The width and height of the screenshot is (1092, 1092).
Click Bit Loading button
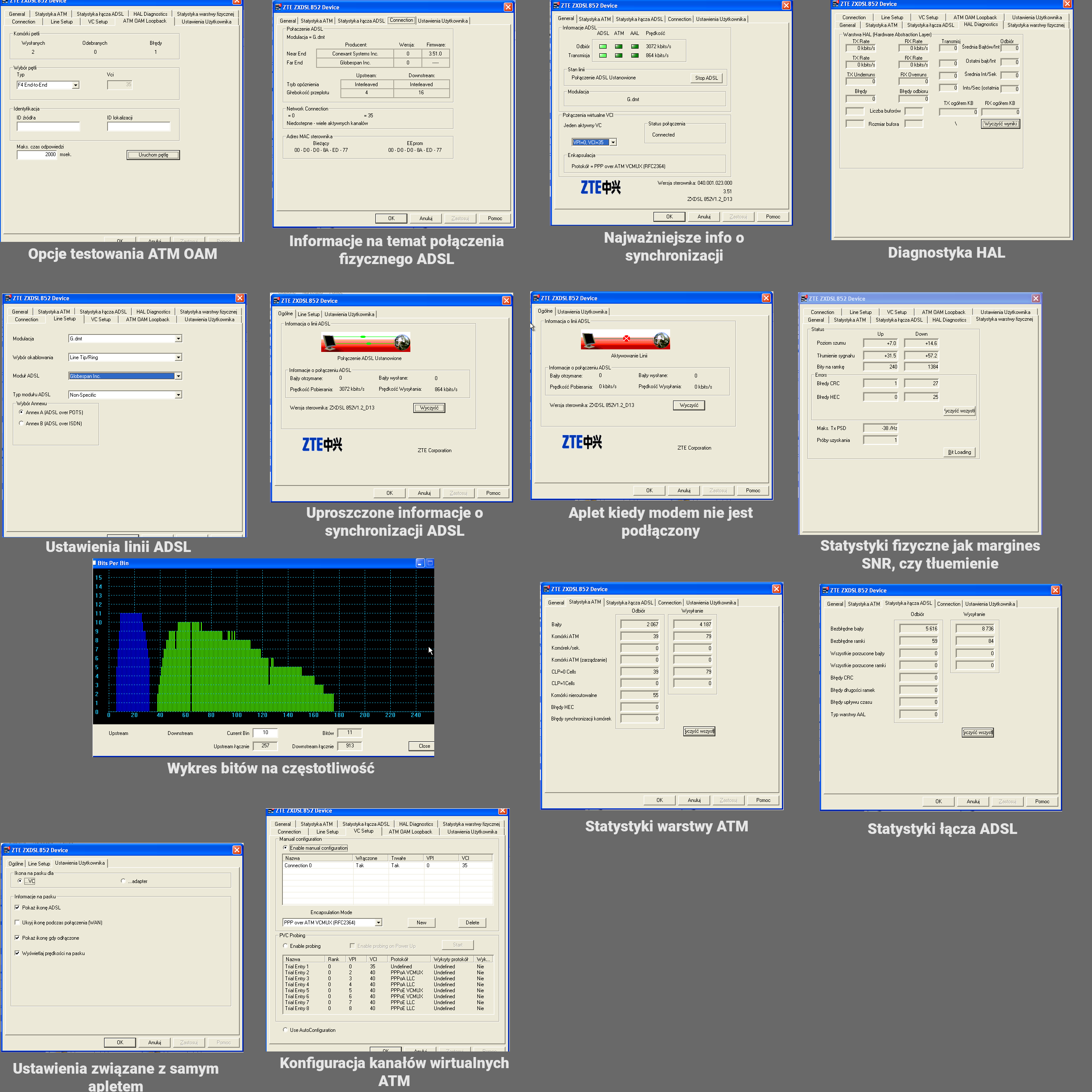[959, 452]
